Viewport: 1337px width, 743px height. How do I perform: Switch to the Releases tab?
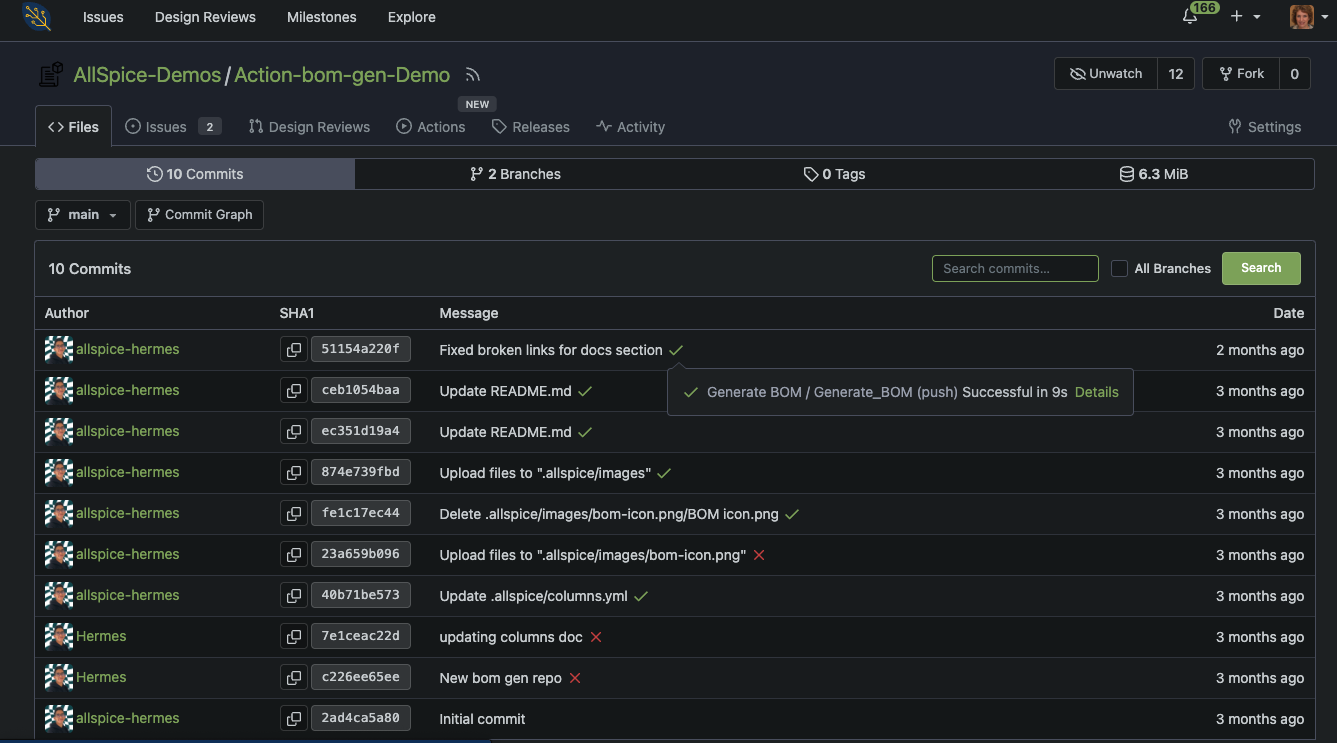(x=531, y=127)
